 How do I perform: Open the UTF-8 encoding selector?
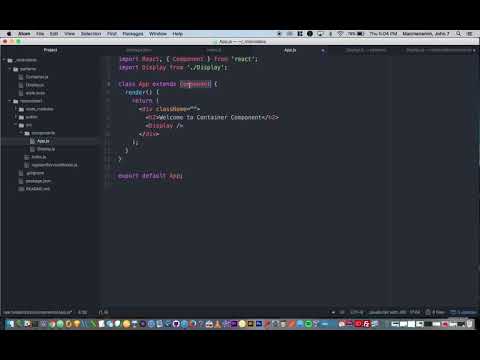[357, 312]
